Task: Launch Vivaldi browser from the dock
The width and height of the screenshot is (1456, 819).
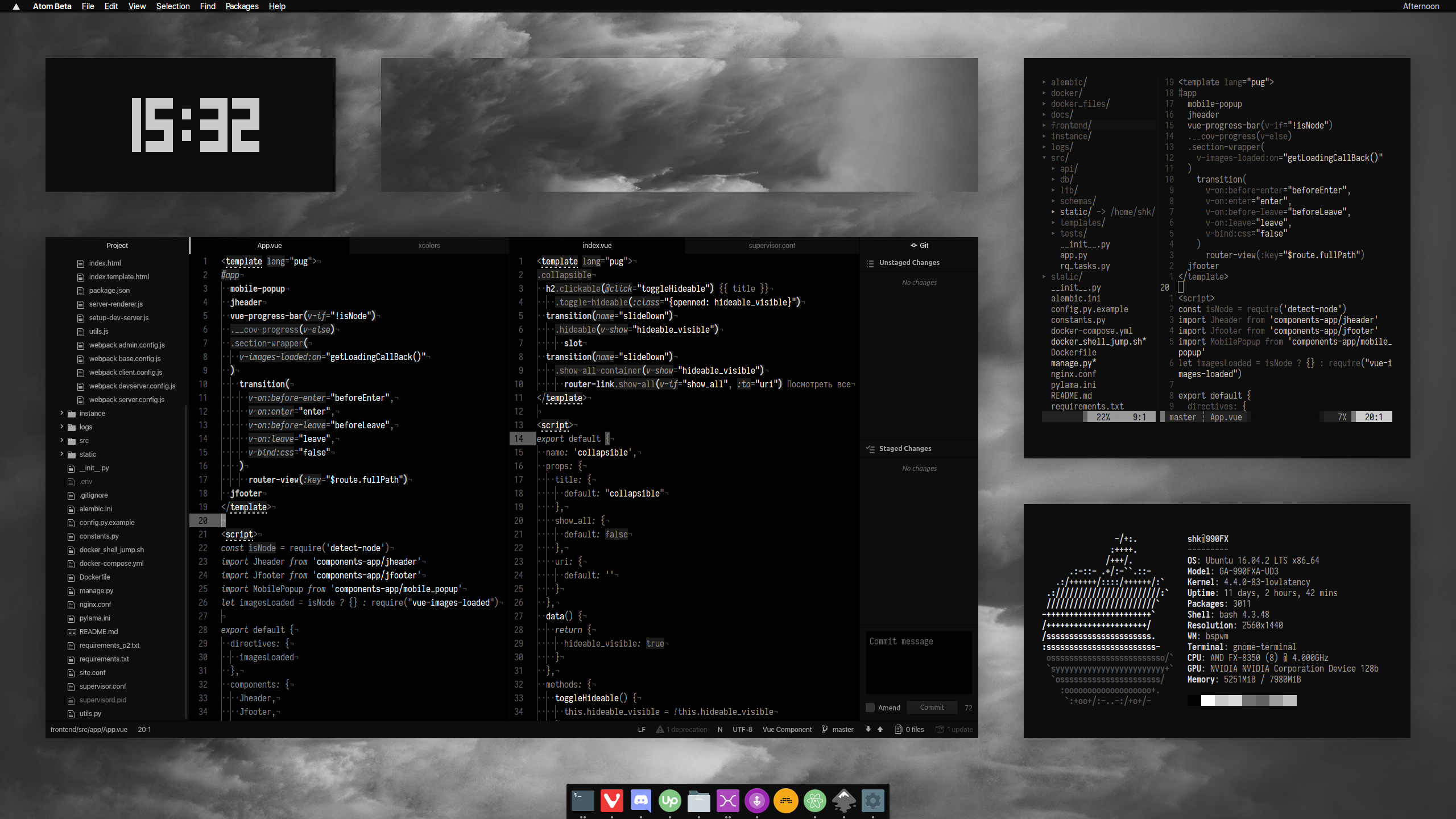Action: tap(612, 801)
